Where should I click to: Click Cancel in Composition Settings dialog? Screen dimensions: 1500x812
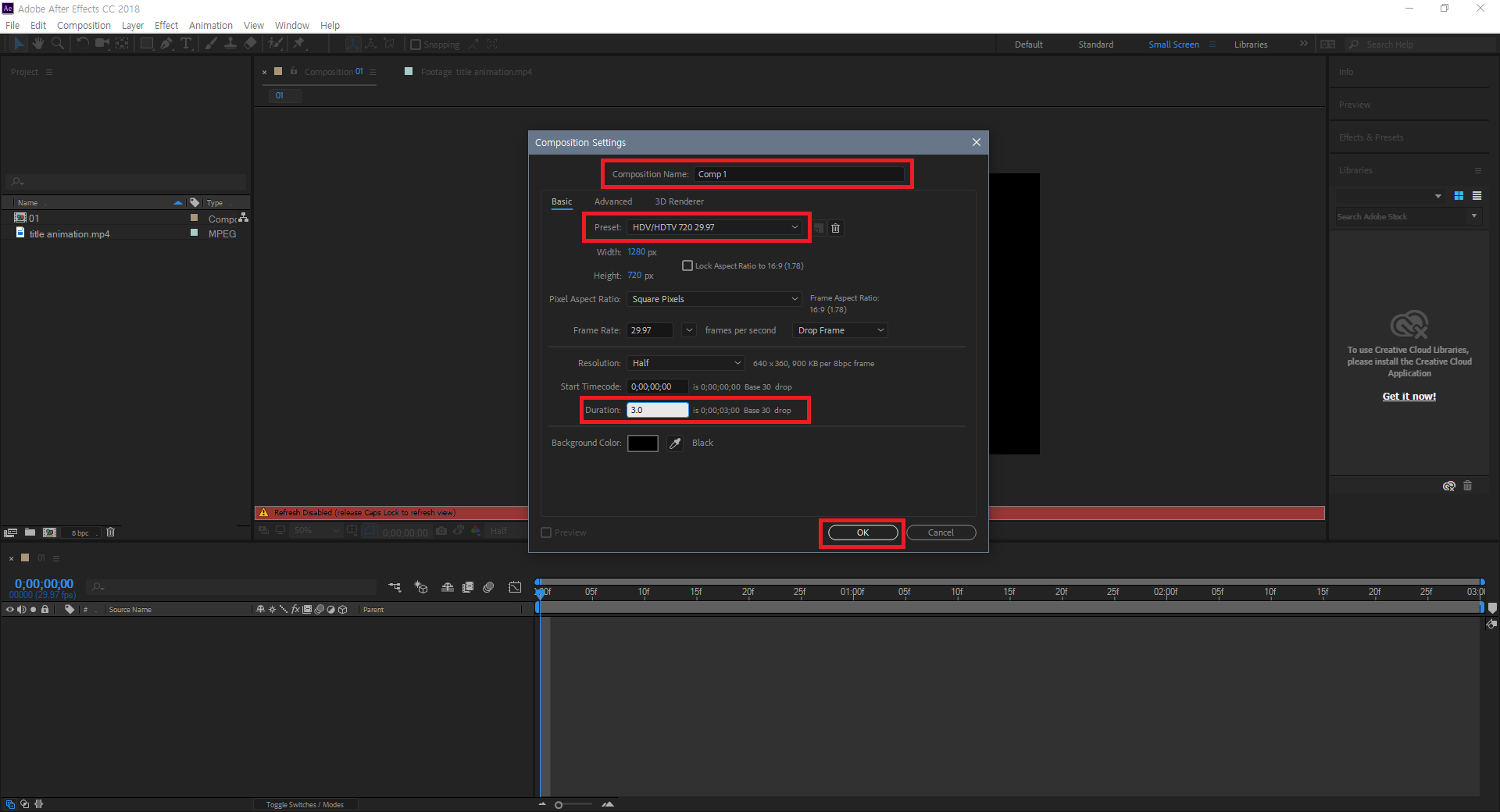click(941, 532)
